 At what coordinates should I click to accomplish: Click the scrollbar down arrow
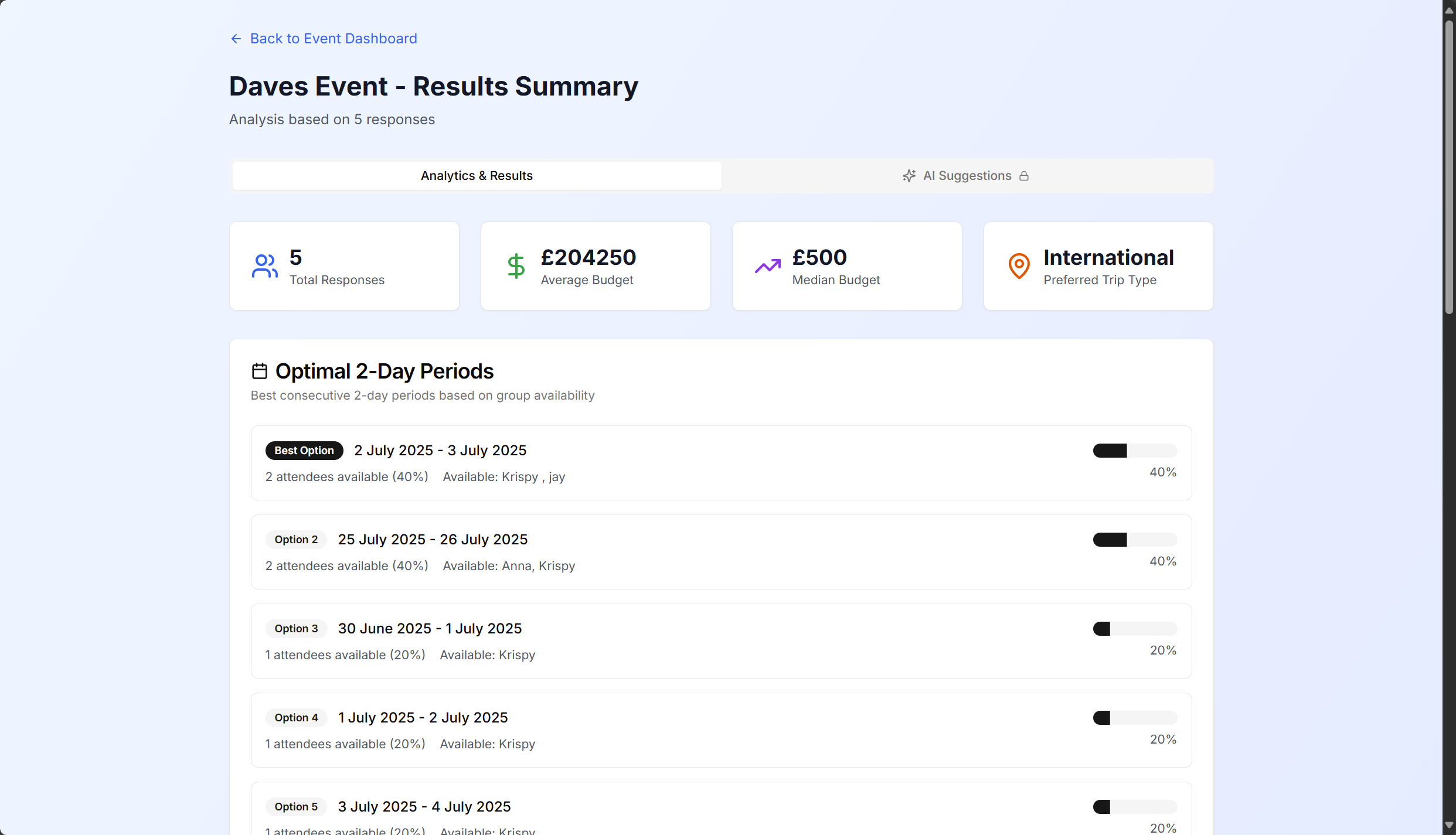(1449, 826)
